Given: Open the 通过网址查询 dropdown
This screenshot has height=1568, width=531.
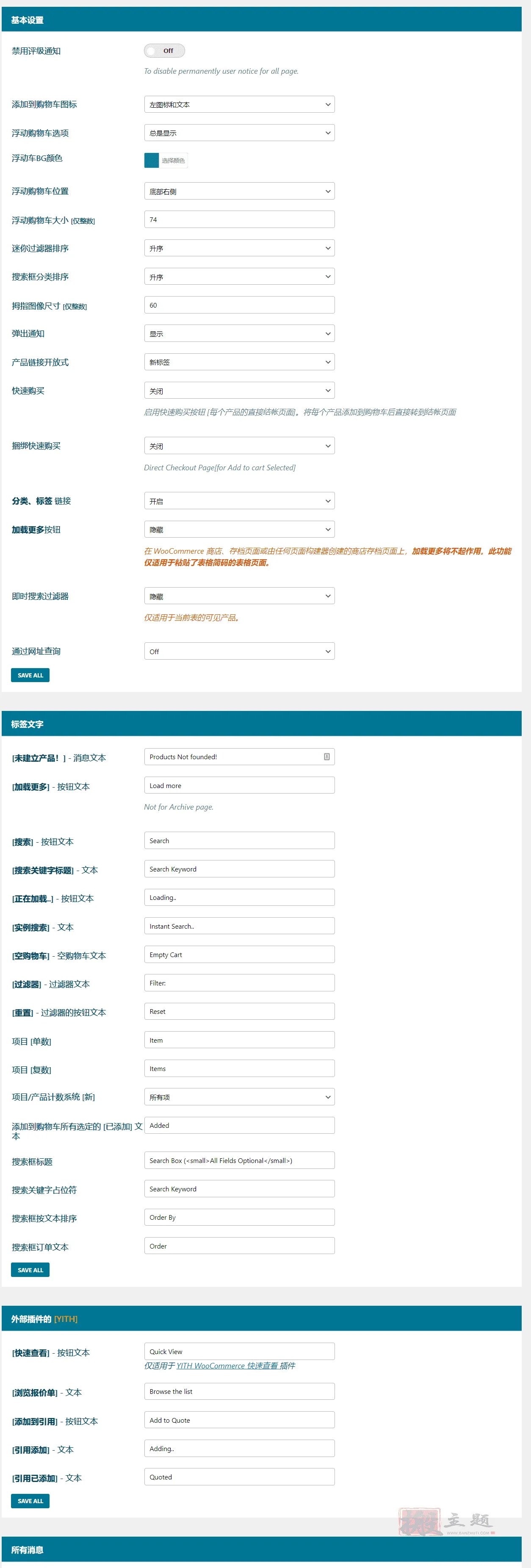Looking at the screenshot, I should [239, 651].
